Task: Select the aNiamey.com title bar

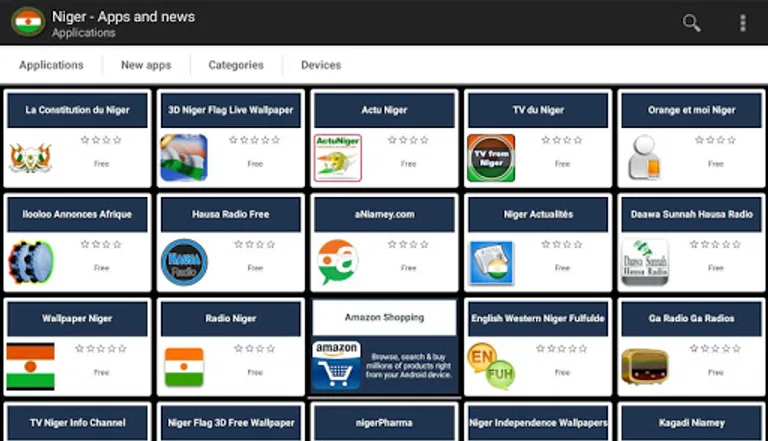Action: pyautogui.click(x=384, y=215)
